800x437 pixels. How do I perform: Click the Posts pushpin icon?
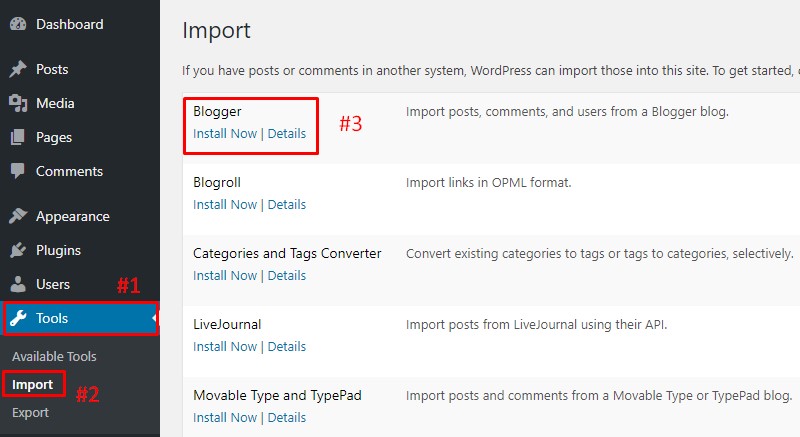click(18, 69)
